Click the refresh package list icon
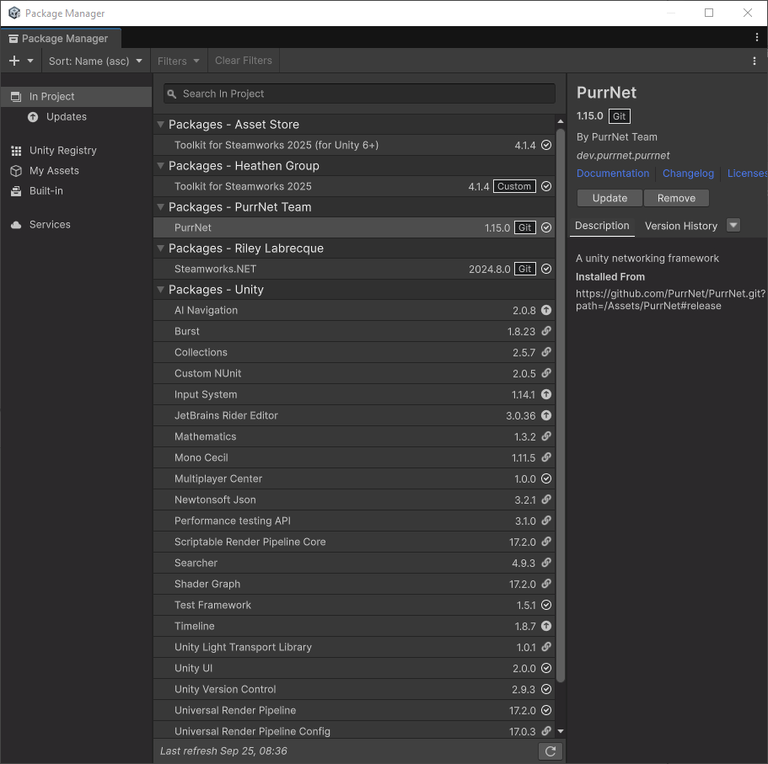Image resolution: width=768 pixels, height=764 pixels. (x=550, y=751)
